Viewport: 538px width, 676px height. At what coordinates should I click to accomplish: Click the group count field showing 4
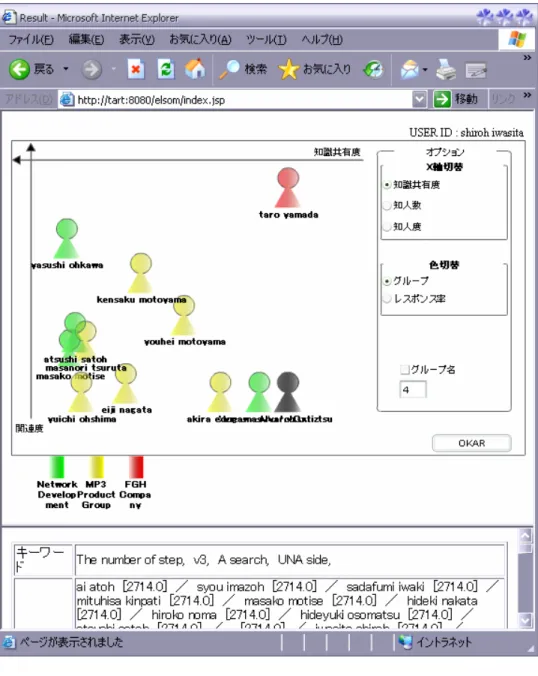[413, 390]
